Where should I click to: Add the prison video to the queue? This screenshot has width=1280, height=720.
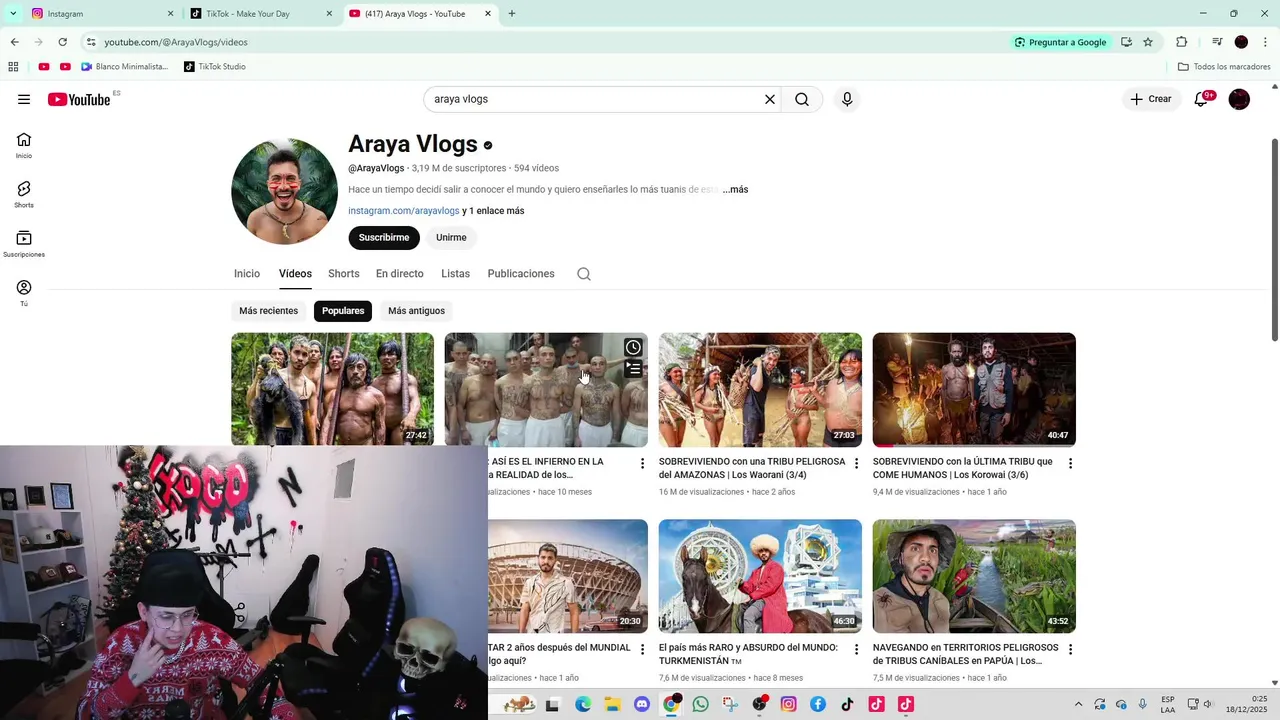[x=633, y=369]
